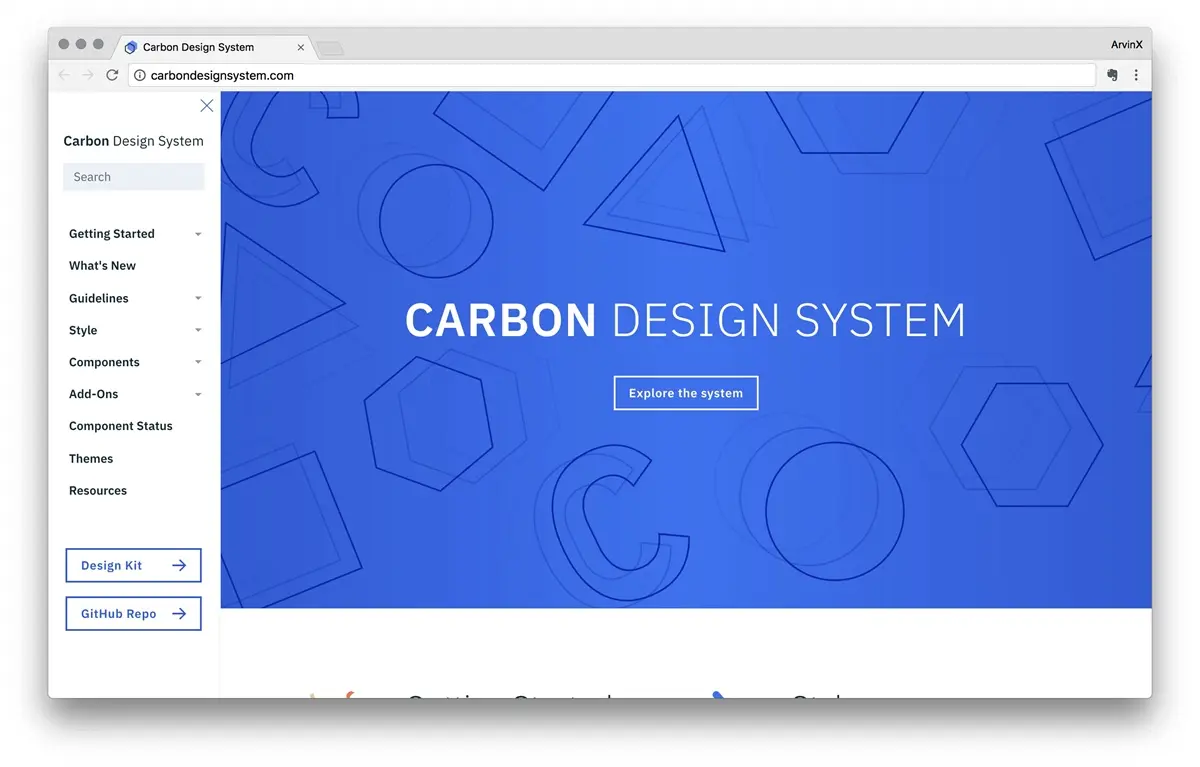
Task: Open a new browser tab
Action: click(330, 48)
